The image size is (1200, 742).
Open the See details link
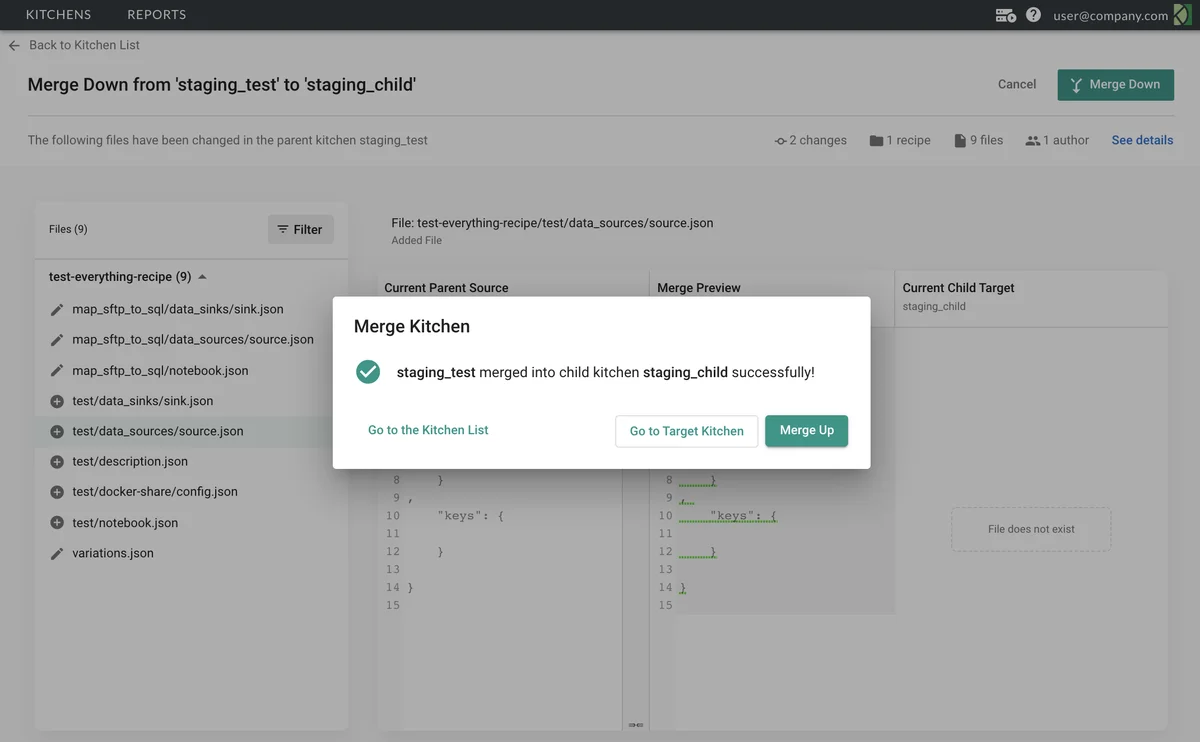click(1142, 140)
